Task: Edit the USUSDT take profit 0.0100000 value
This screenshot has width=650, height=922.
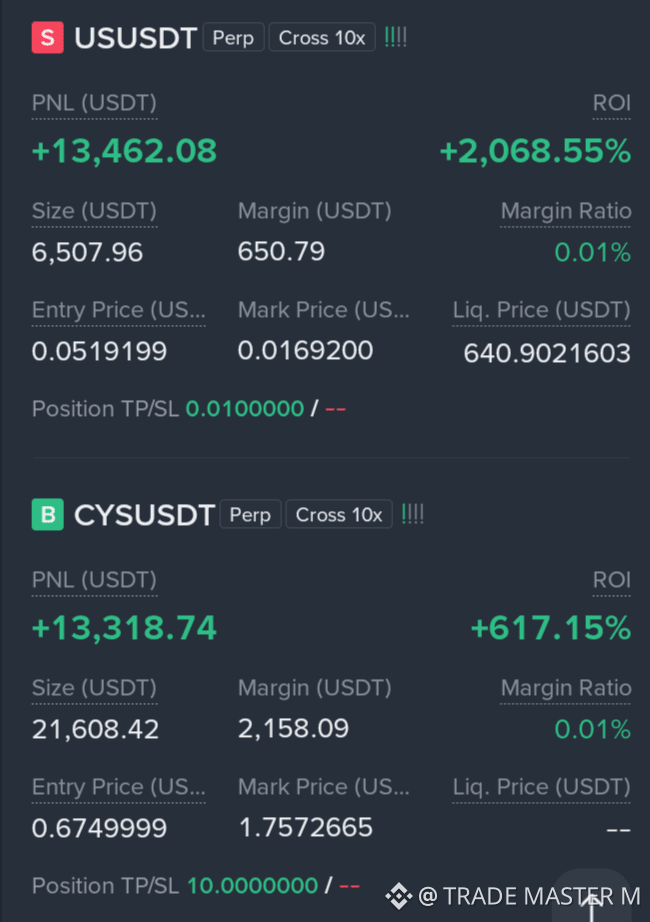Action: [245, 409]
